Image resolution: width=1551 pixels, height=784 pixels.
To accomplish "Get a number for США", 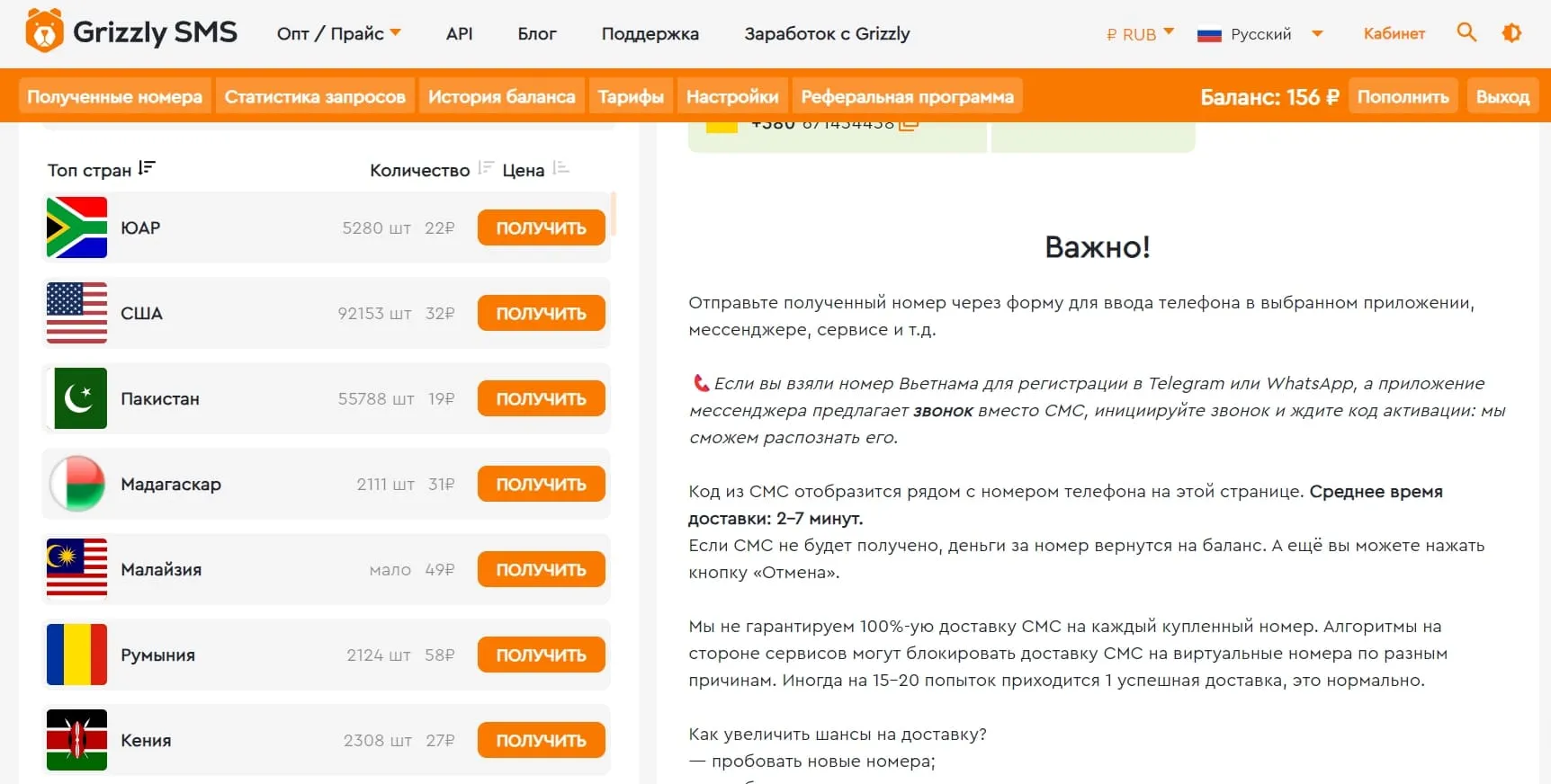I will point(541,313).
